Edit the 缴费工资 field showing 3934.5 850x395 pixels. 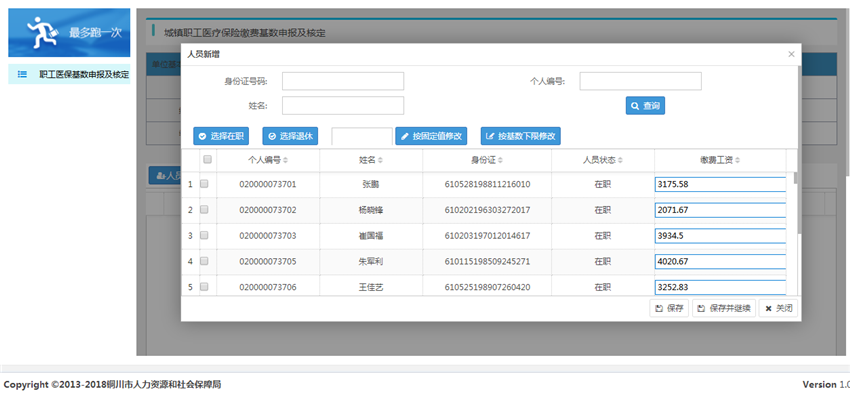coord(720,236)
